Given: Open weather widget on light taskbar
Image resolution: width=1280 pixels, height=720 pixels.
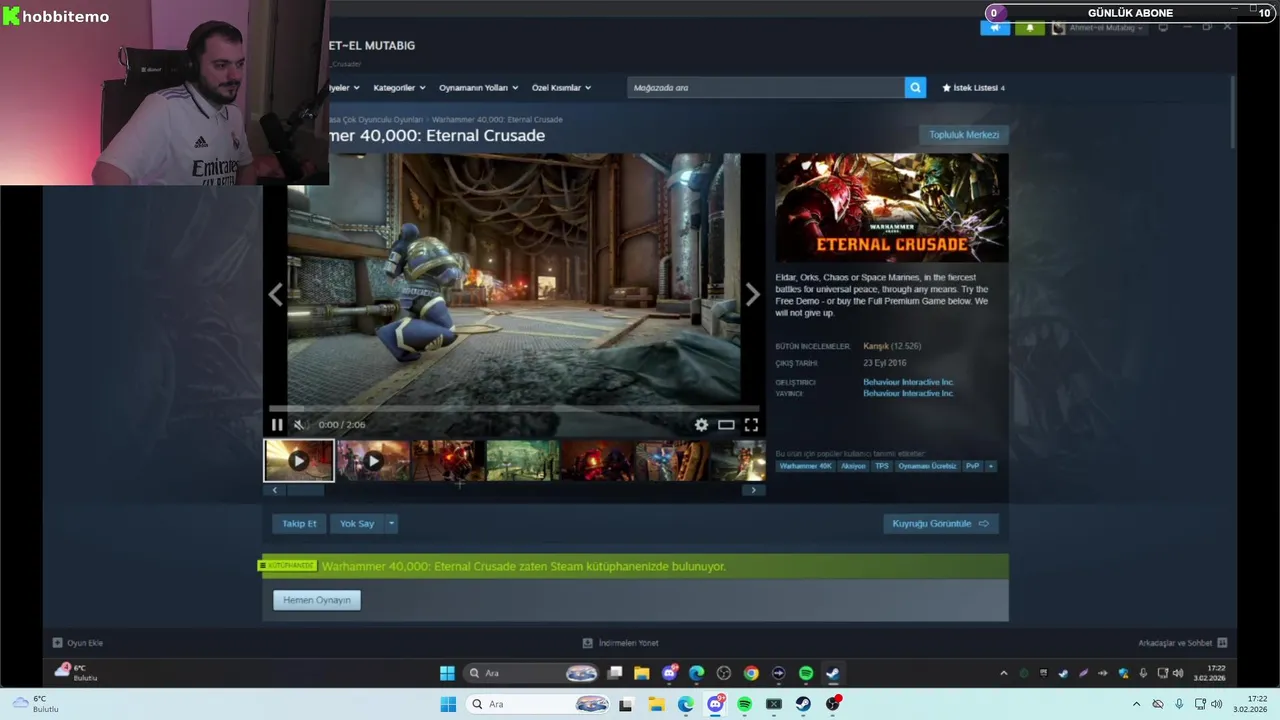Looking at the screenshot, I should 34,704.
